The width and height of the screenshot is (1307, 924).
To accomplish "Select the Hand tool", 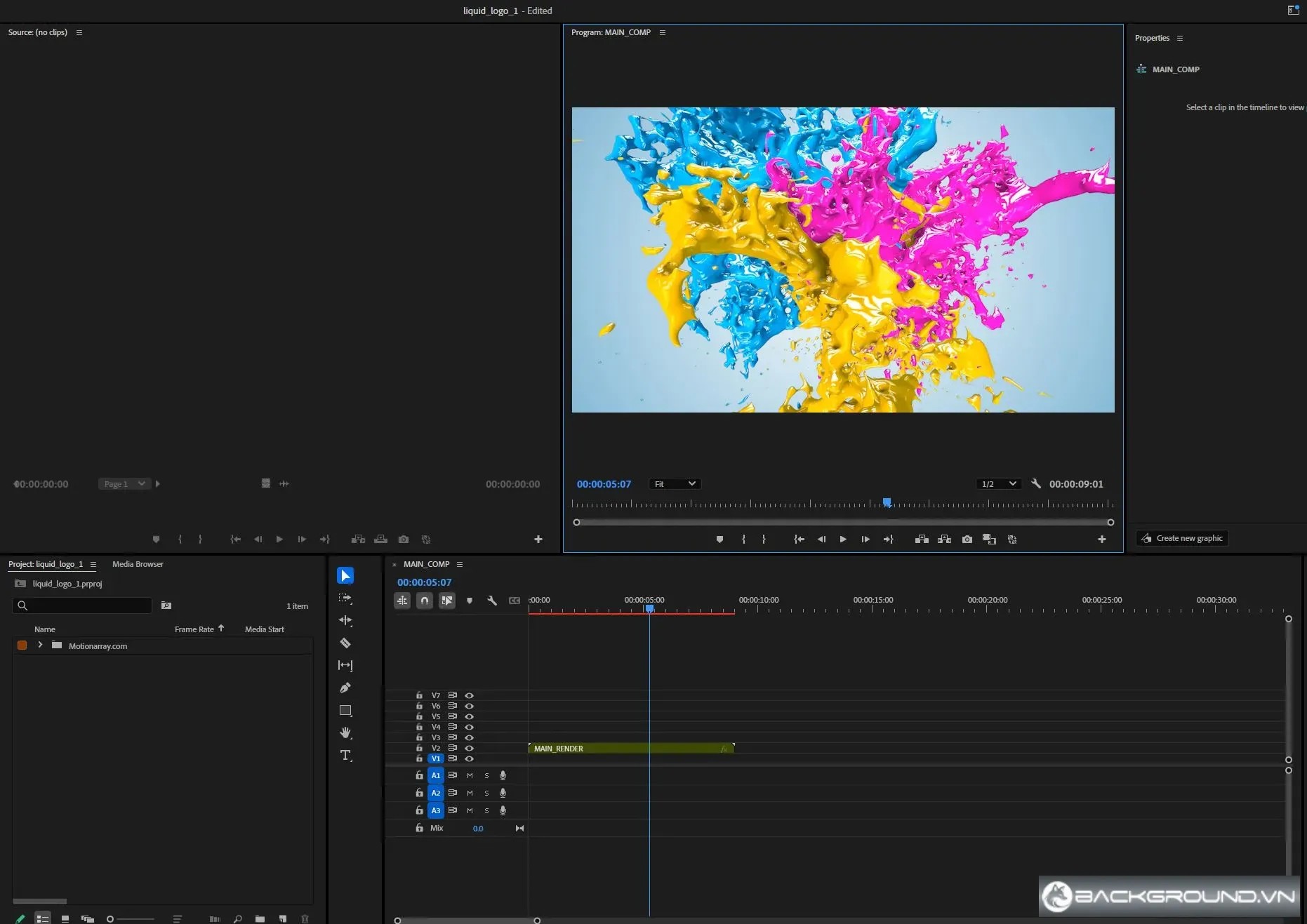I will pyautogui.click(x=345, y=732).
